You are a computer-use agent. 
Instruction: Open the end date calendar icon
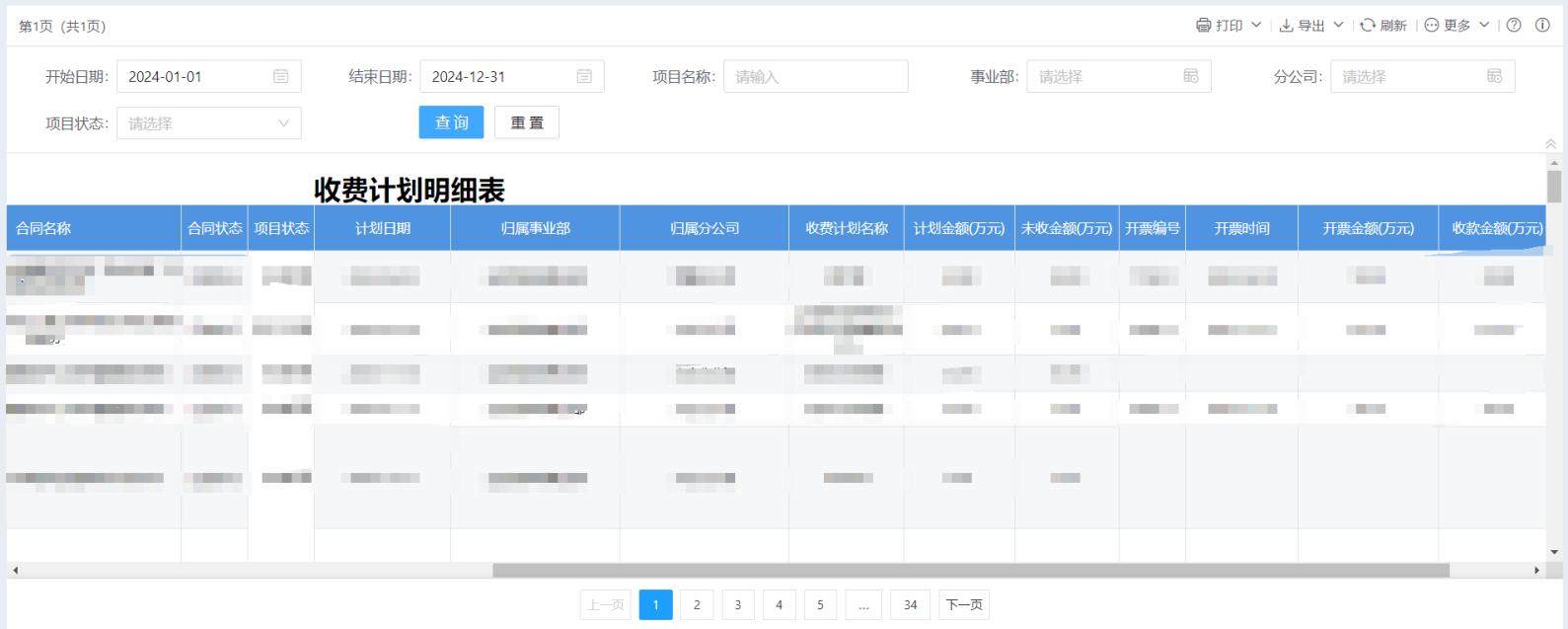click(584, 76)
